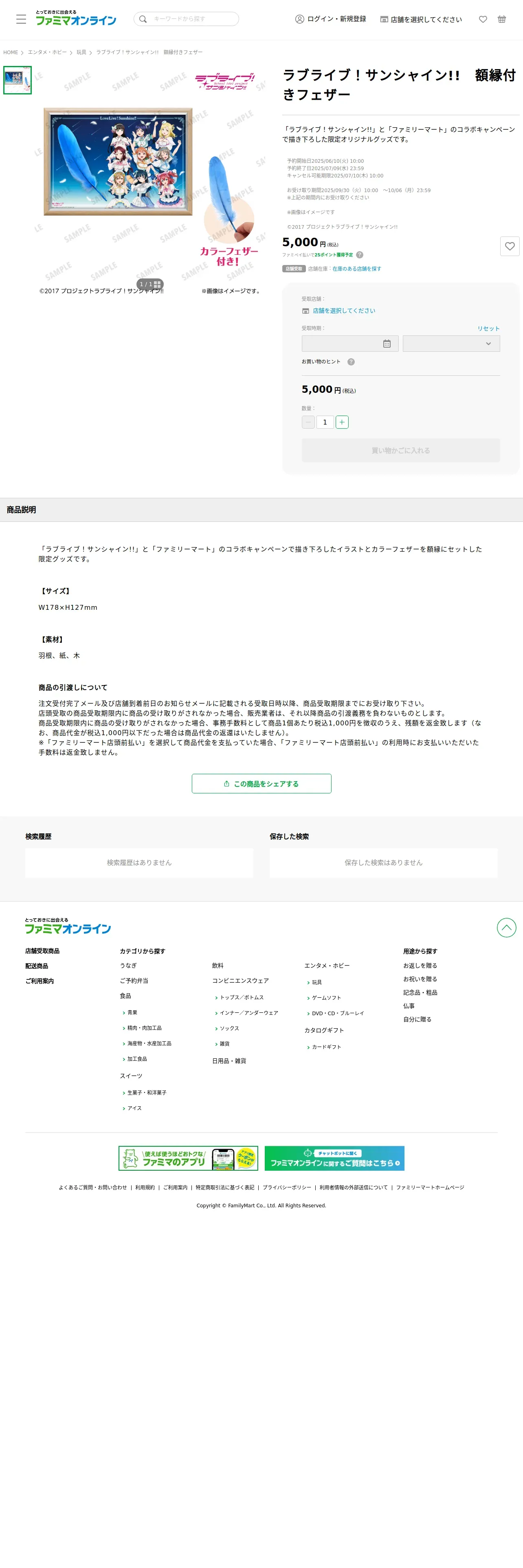Open 配送商品 in the footer
523x1568 pixels.
click(37, 967)
